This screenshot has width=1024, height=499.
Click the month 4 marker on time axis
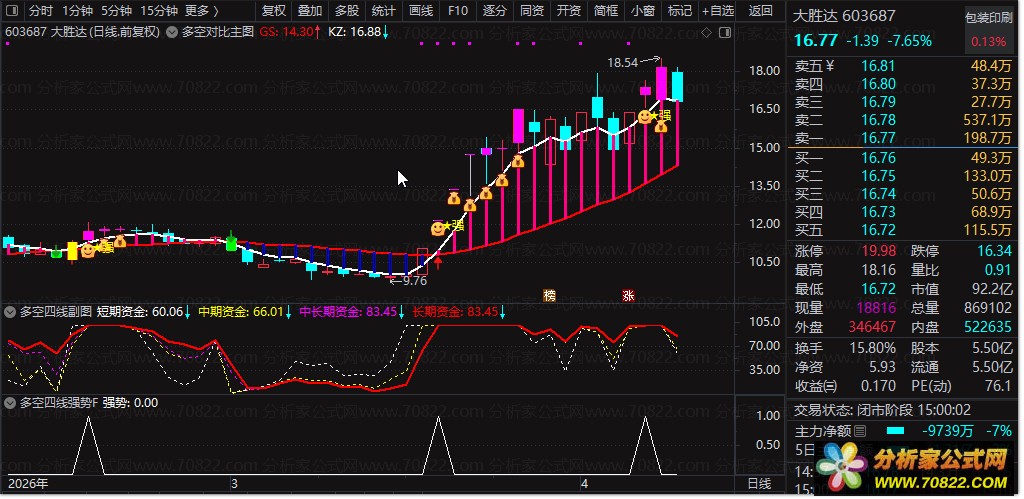[x=584, y=484]
